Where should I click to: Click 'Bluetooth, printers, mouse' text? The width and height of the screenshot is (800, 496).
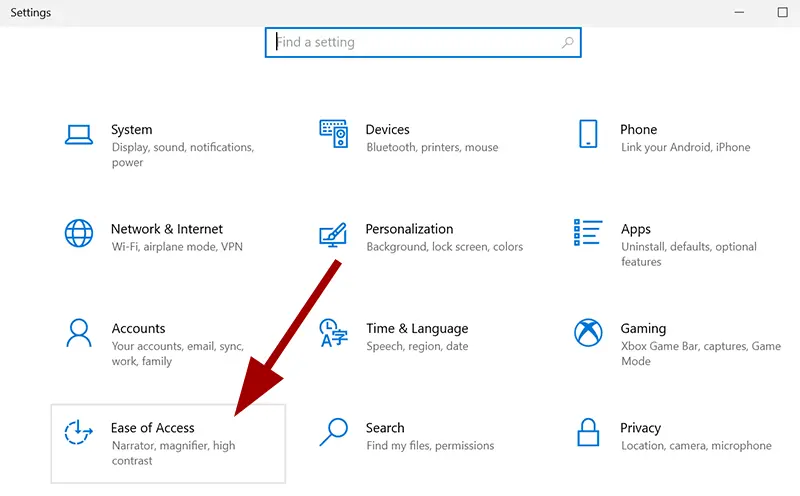click(x=432, y=147)
